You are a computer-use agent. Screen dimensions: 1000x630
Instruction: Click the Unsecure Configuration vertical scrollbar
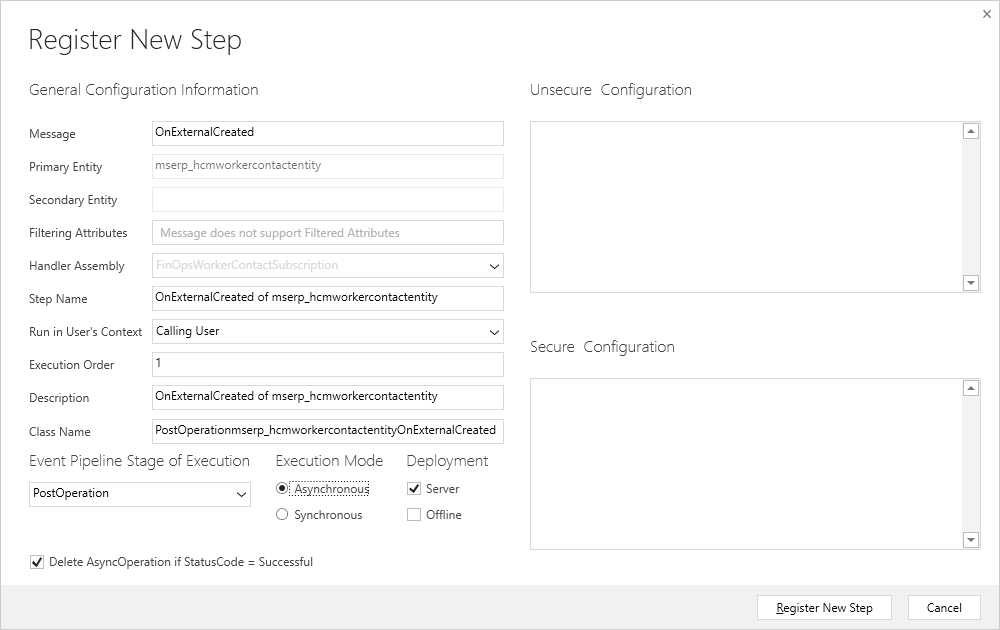(970, 205)
